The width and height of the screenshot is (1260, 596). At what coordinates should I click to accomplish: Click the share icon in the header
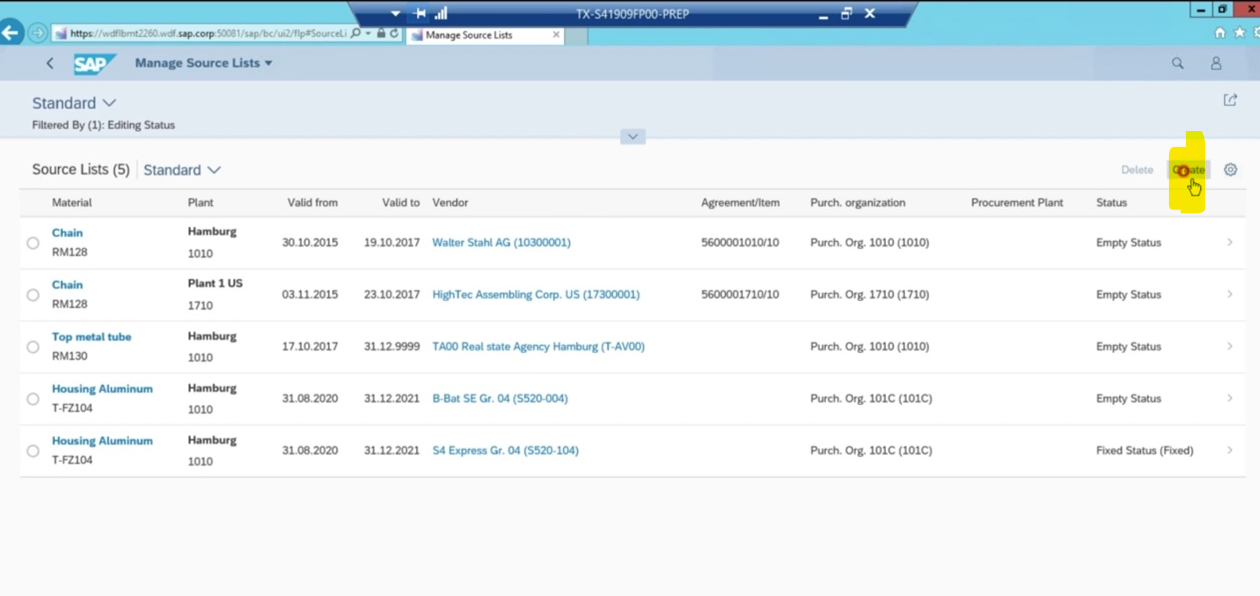point(1230,100)
